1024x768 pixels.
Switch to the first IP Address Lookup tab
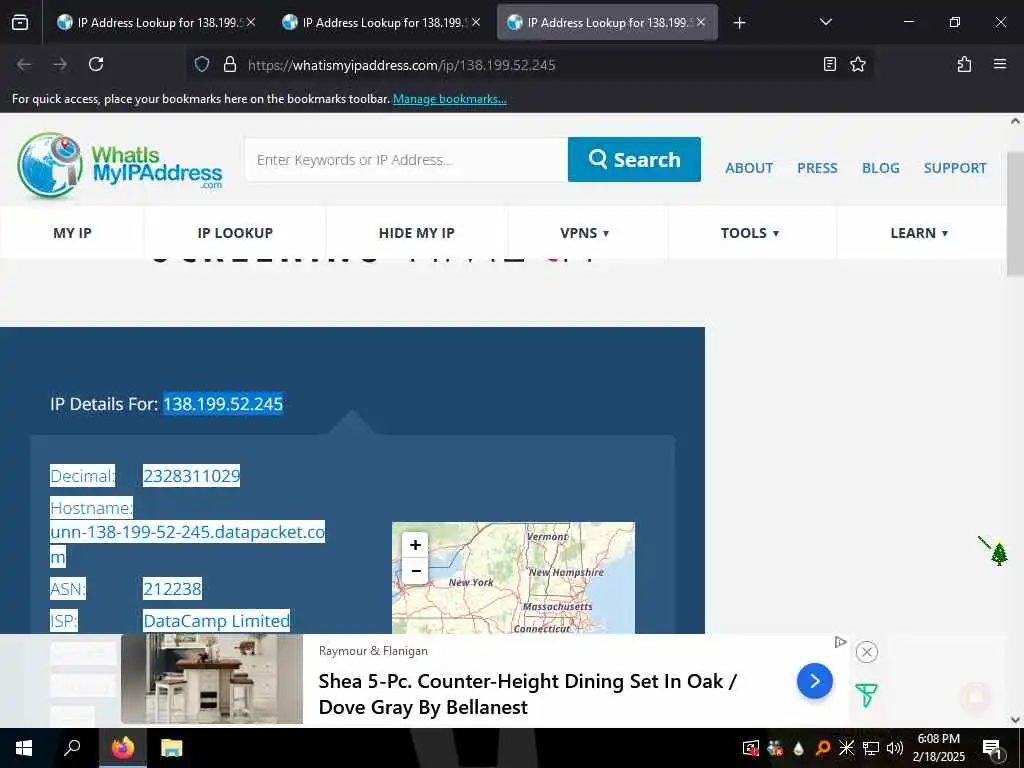click(155, 23)
